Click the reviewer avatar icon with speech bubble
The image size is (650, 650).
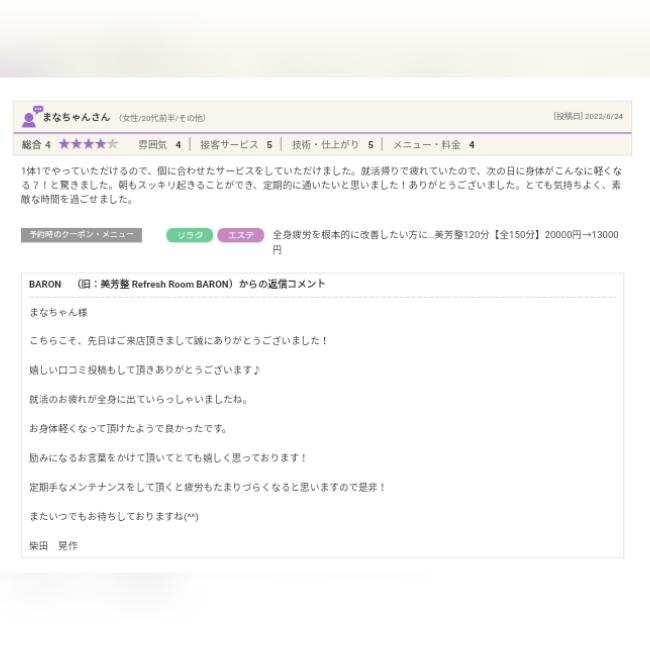point(32,117)
